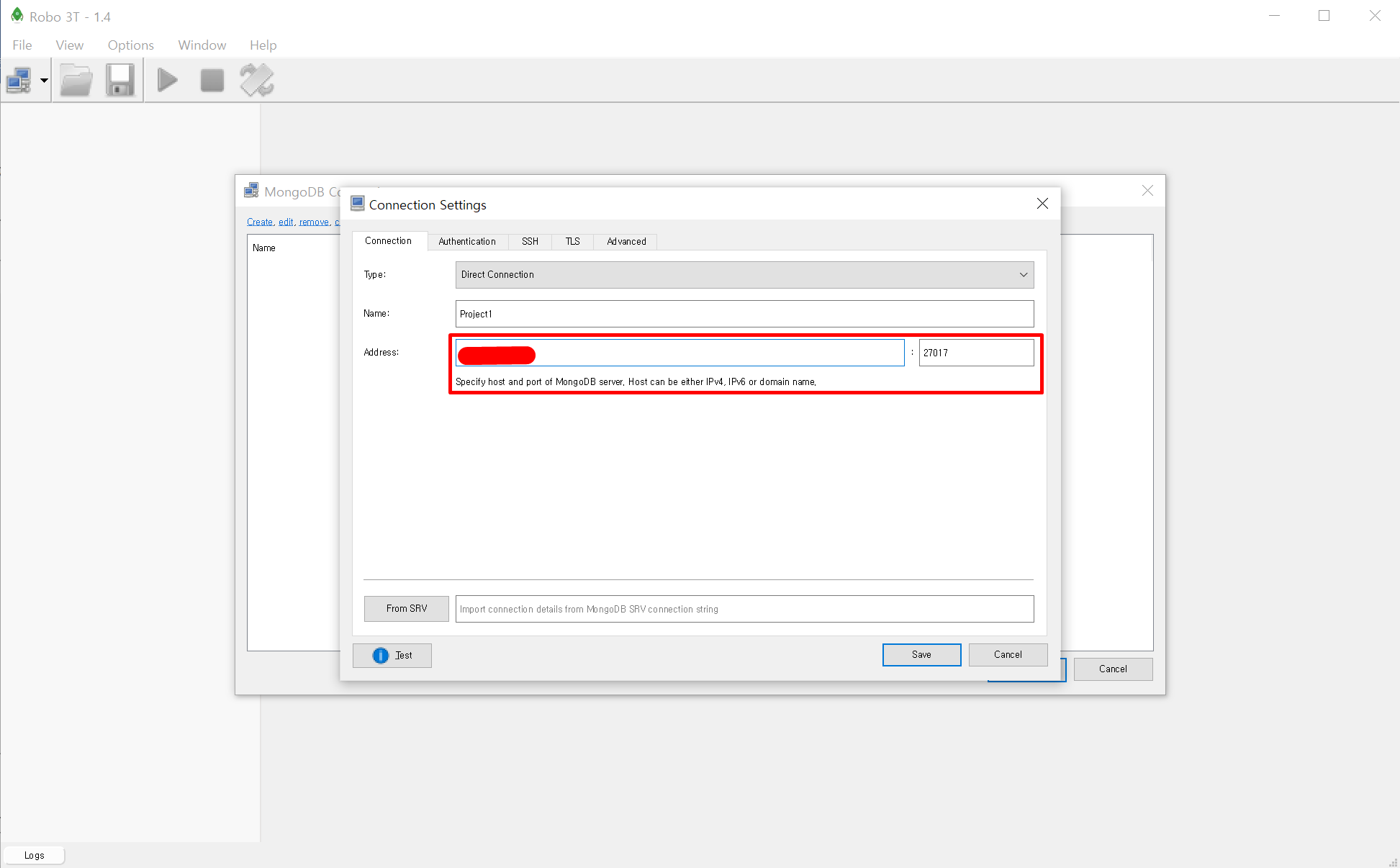Open the TLS tab
Image resolution: width=1400 pixels, height=868 pixels.
572,241
